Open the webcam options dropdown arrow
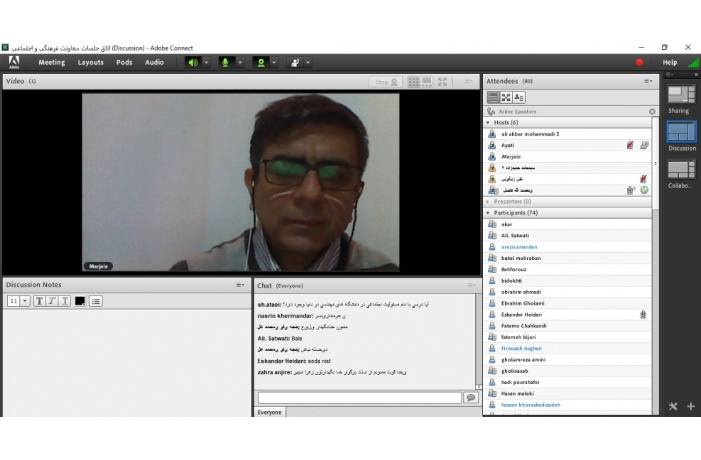 click(x=274, y=63)
